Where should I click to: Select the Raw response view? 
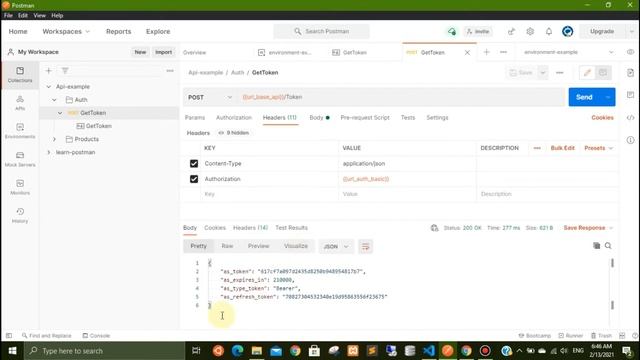(x=227, y=246)
